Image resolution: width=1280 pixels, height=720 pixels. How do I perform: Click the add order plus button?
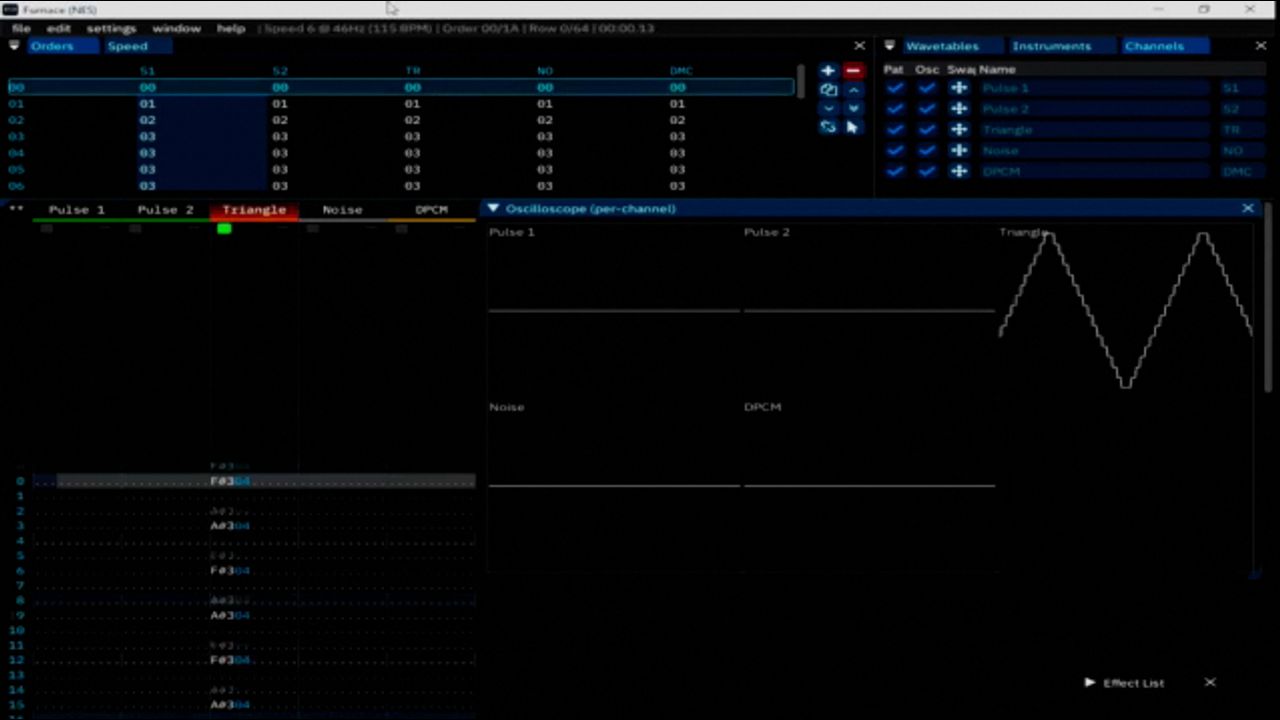pos(828,71)
